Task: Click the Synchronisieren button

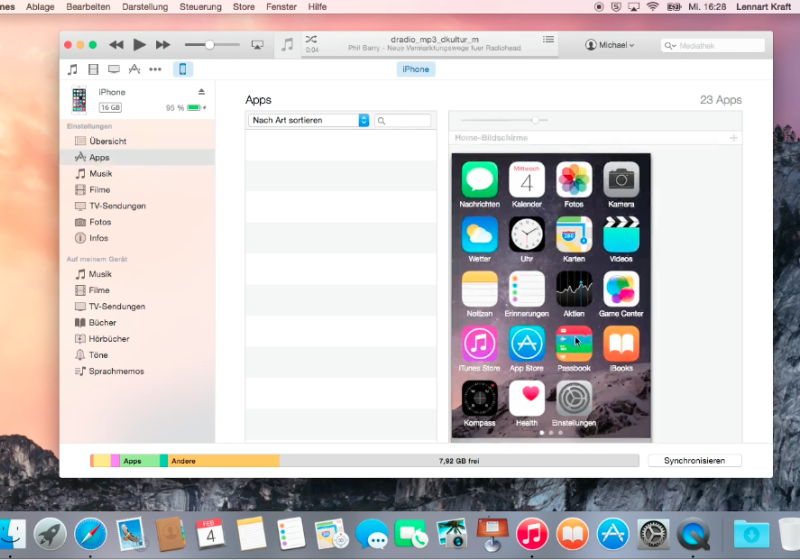Action: pyautogui.click(x=694, y=461)
